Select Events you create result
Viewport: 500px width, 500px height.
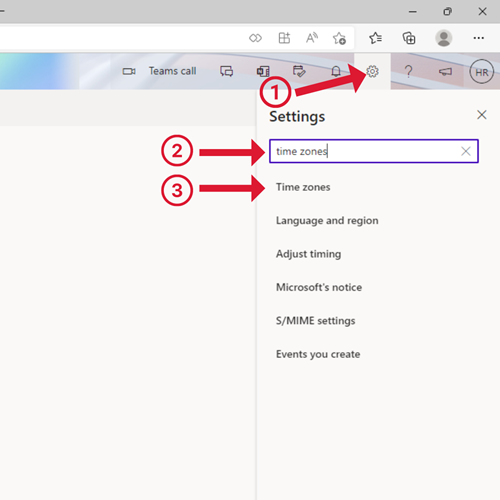(x=318, y=354)
